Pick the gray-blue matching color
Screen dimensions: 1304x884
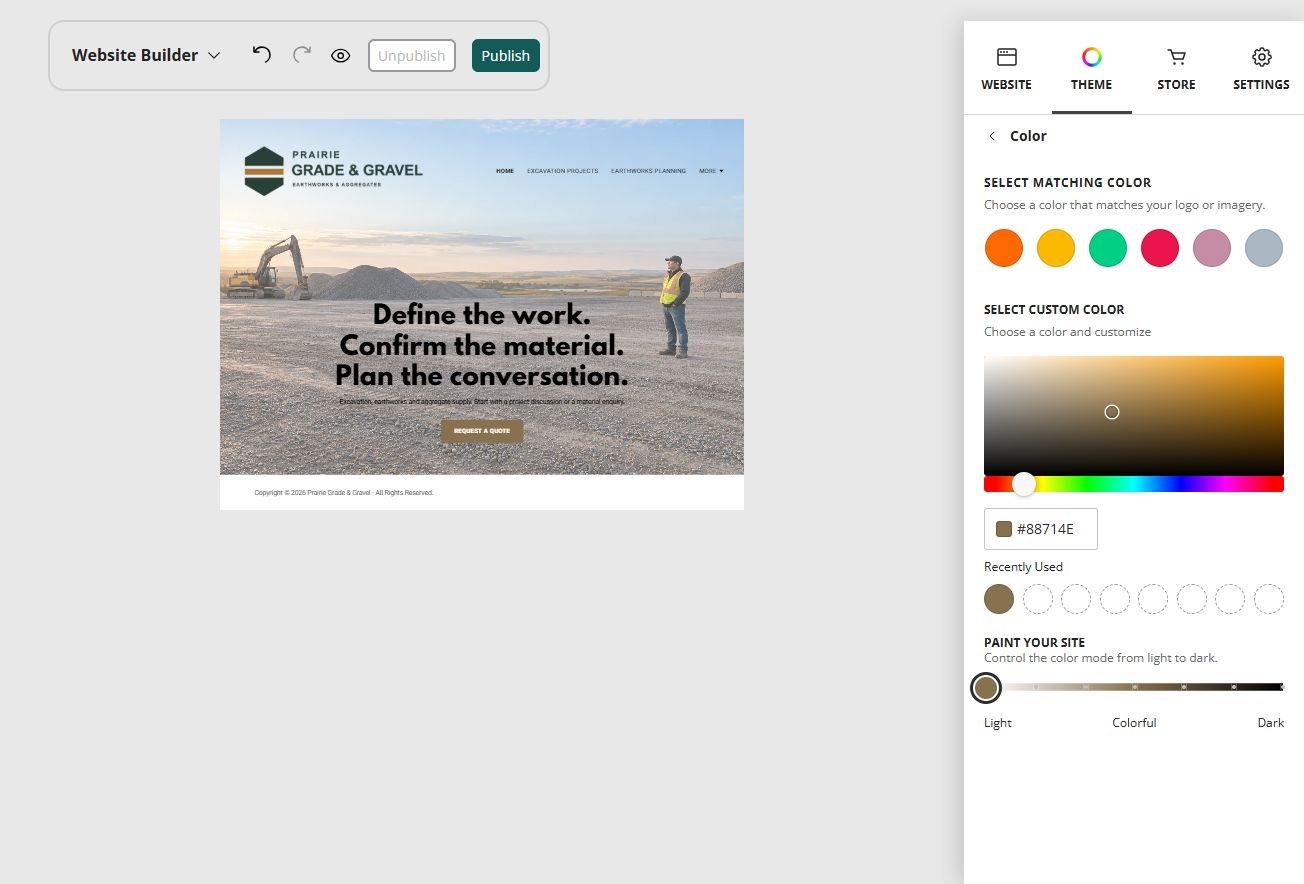(1264, 248)
